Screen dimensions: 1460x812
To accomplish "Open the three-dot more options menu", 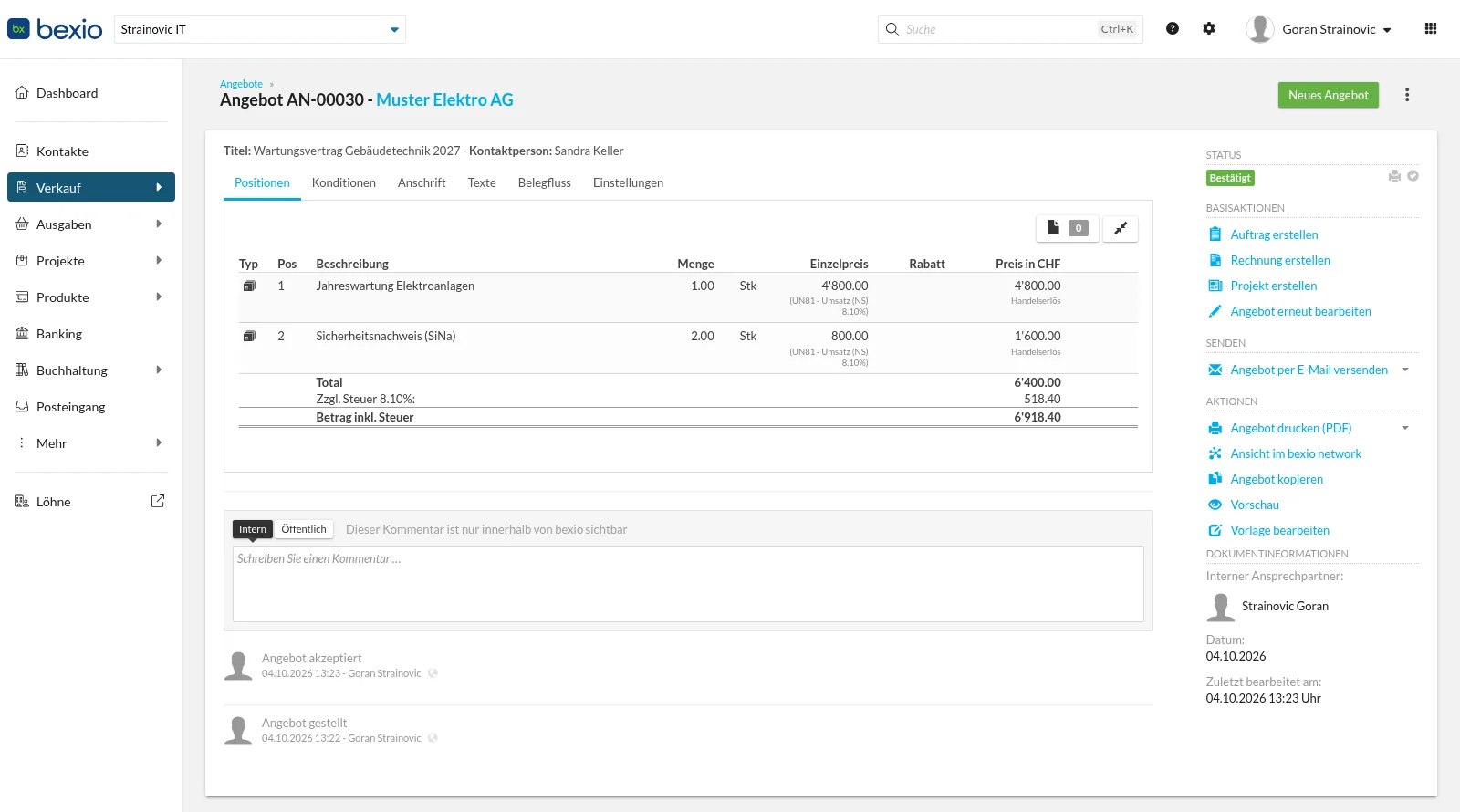I will pyautogui.click(x=1407, y=95).
